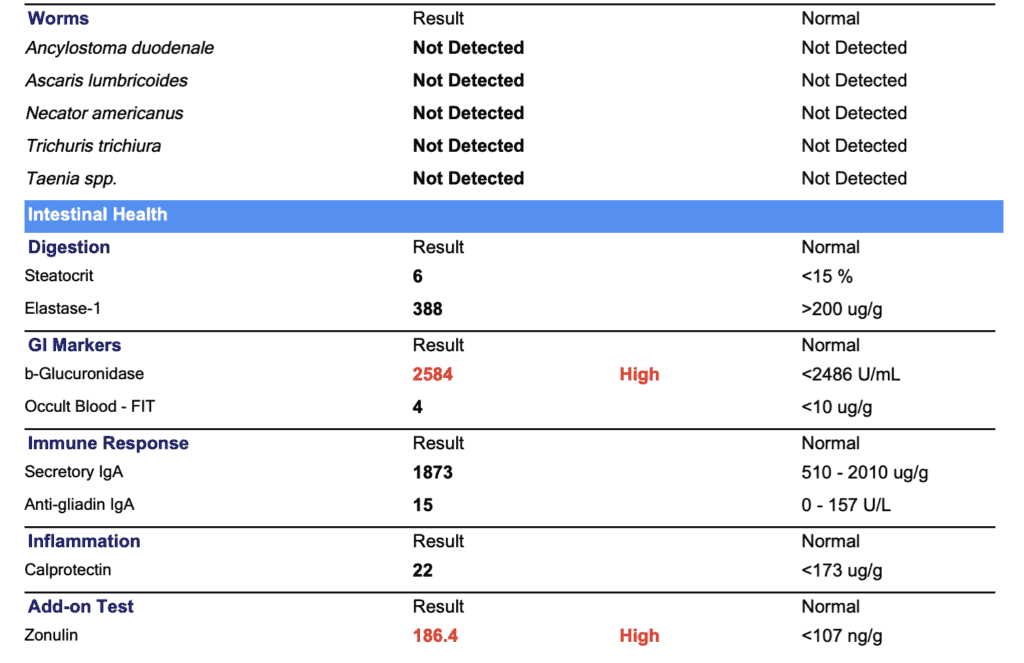Select the Ascaris lumbricoides test name
This screenshot has width=1024, height=663.
click(106, 80)
